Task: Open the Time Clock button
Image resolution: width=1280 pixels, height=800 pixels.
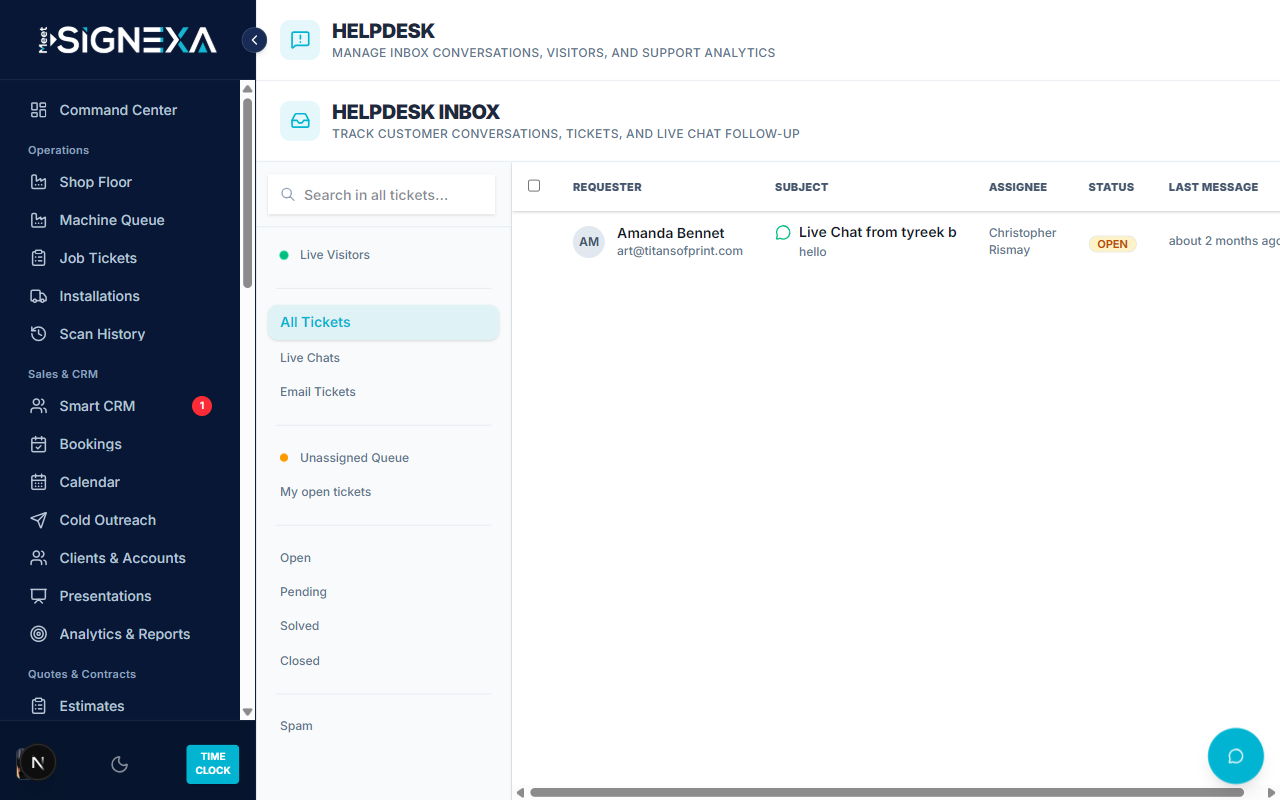Action: click(x=213, y=764)
